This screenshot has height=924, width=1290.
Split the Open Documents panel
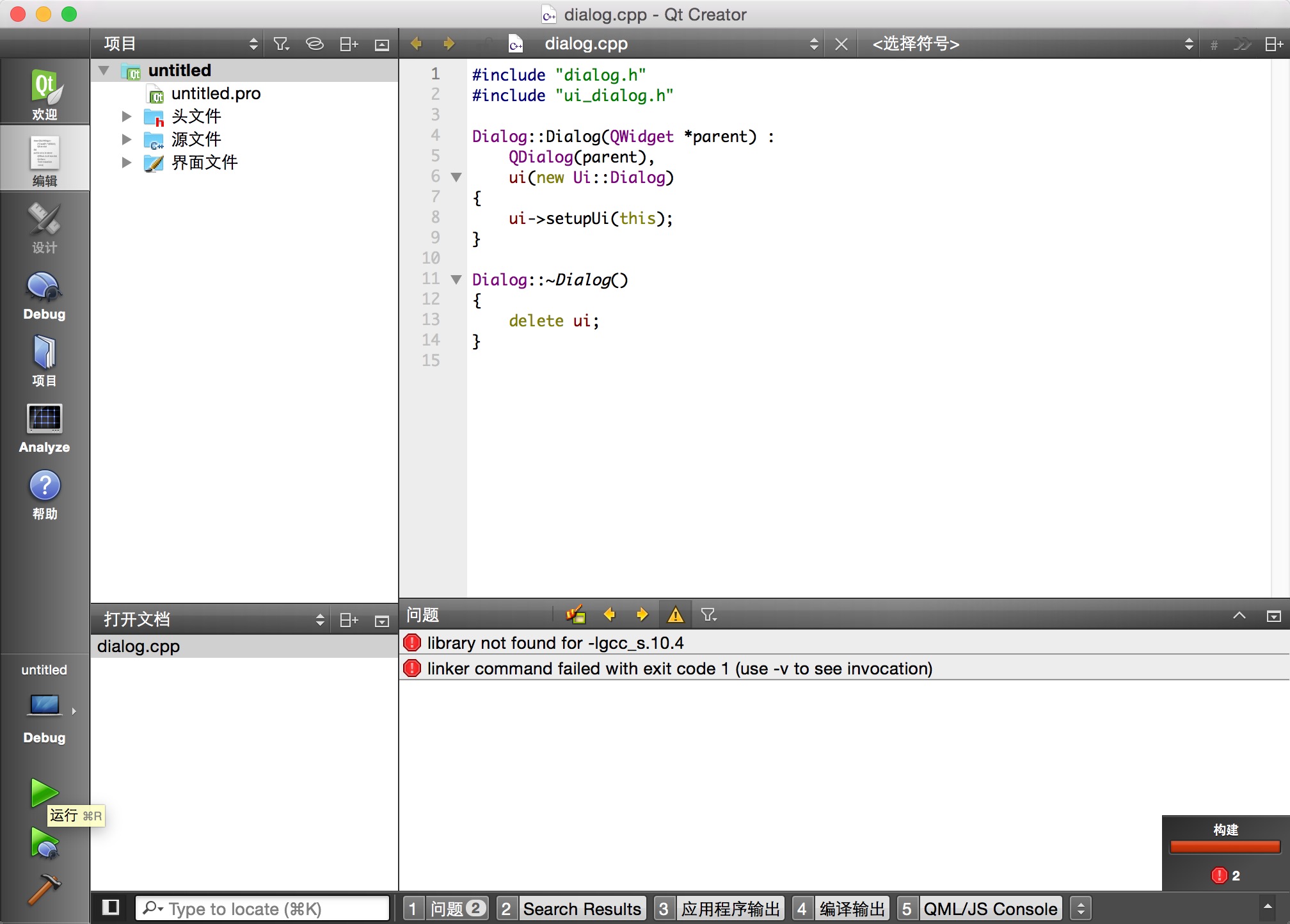[349, 620]
